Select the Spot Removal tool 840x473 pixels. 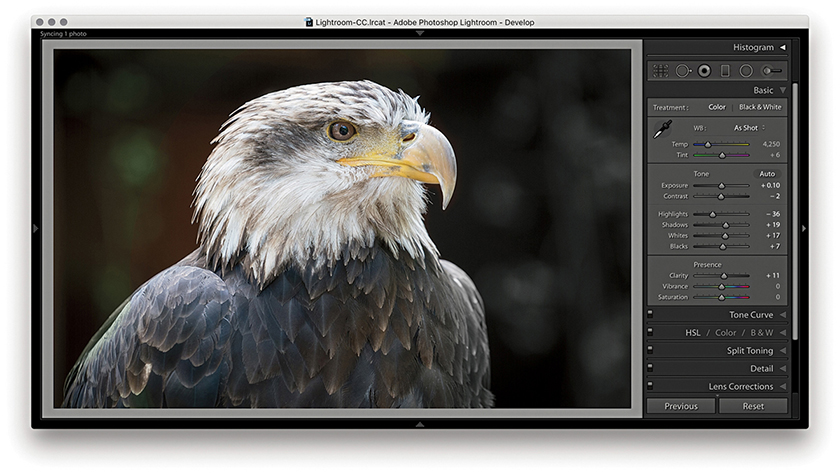point(683,71)
